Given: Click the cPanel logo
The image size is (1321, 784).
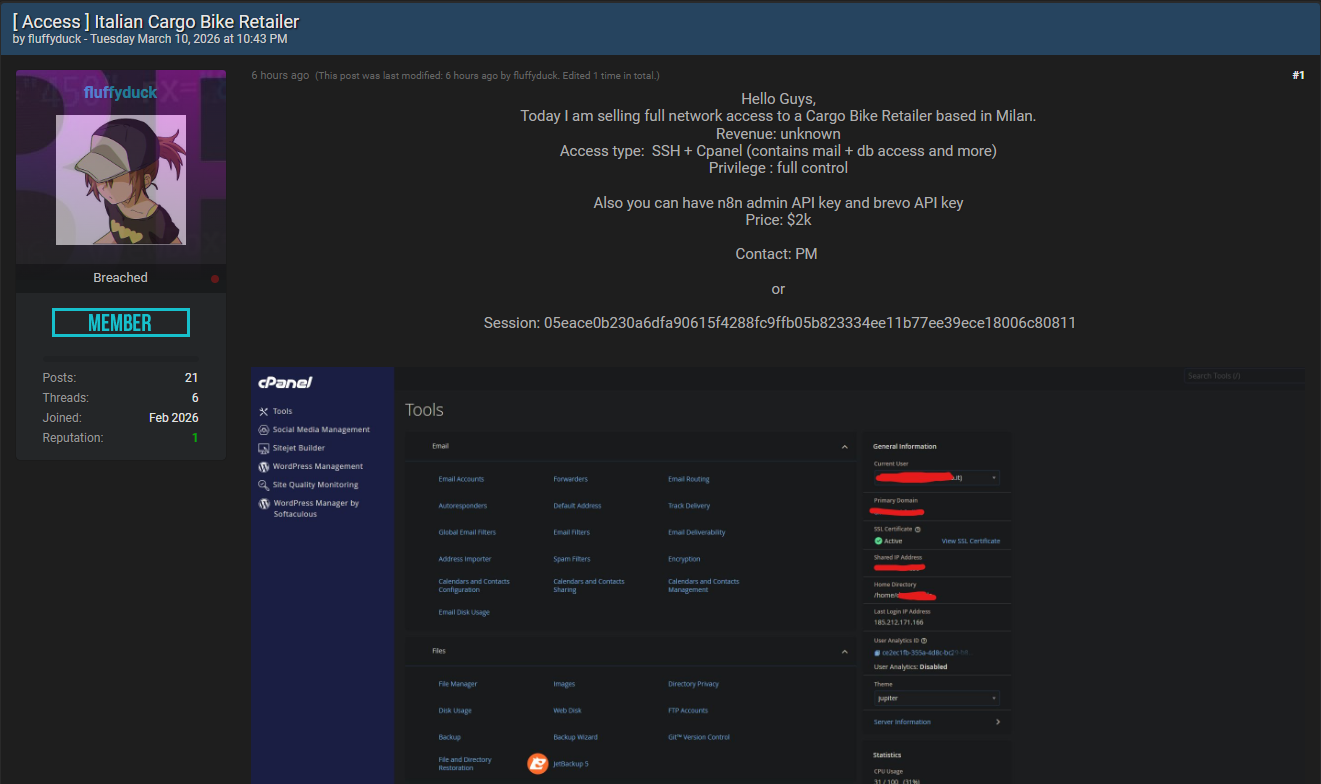Looking at the screenshot, I should point(285,382).
